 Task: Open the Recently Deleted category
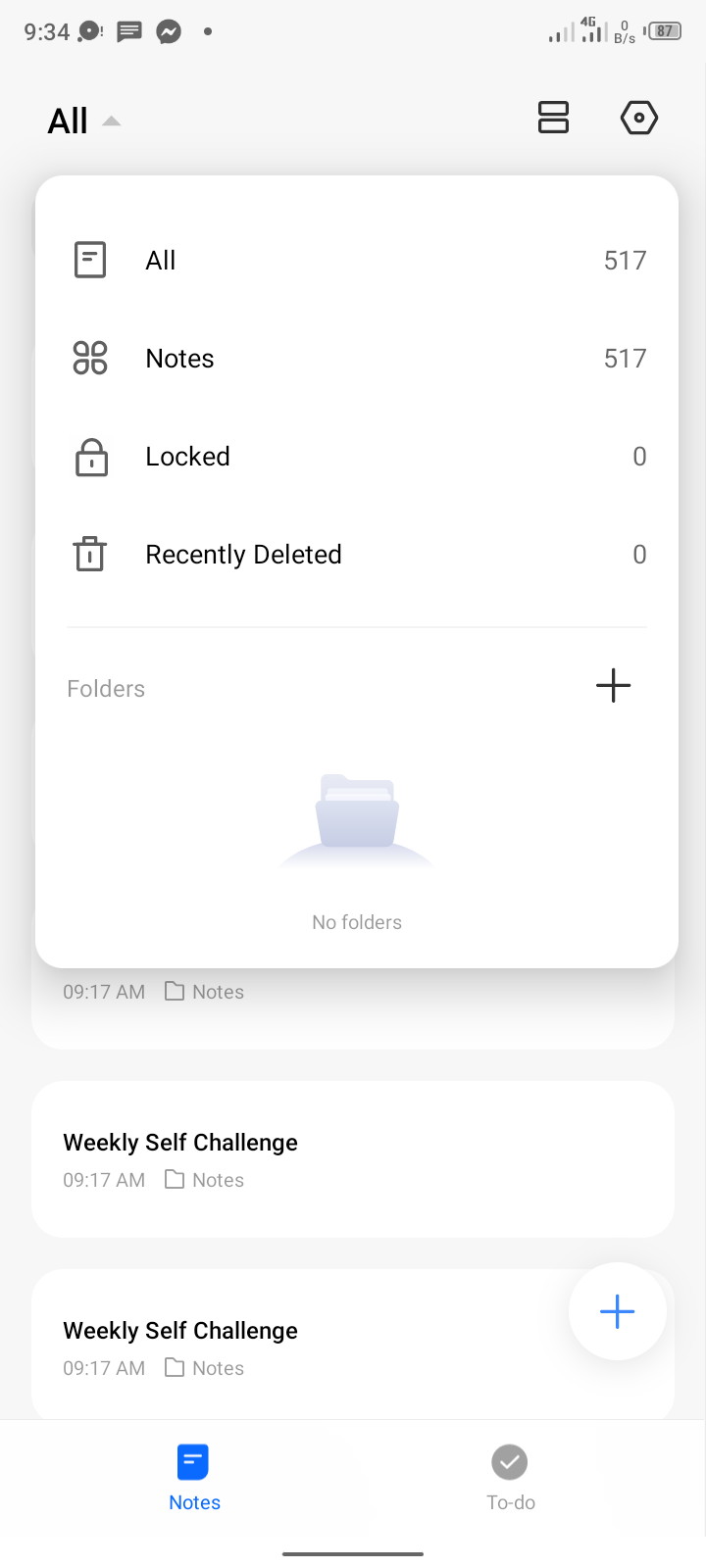[x=357, y=555]
